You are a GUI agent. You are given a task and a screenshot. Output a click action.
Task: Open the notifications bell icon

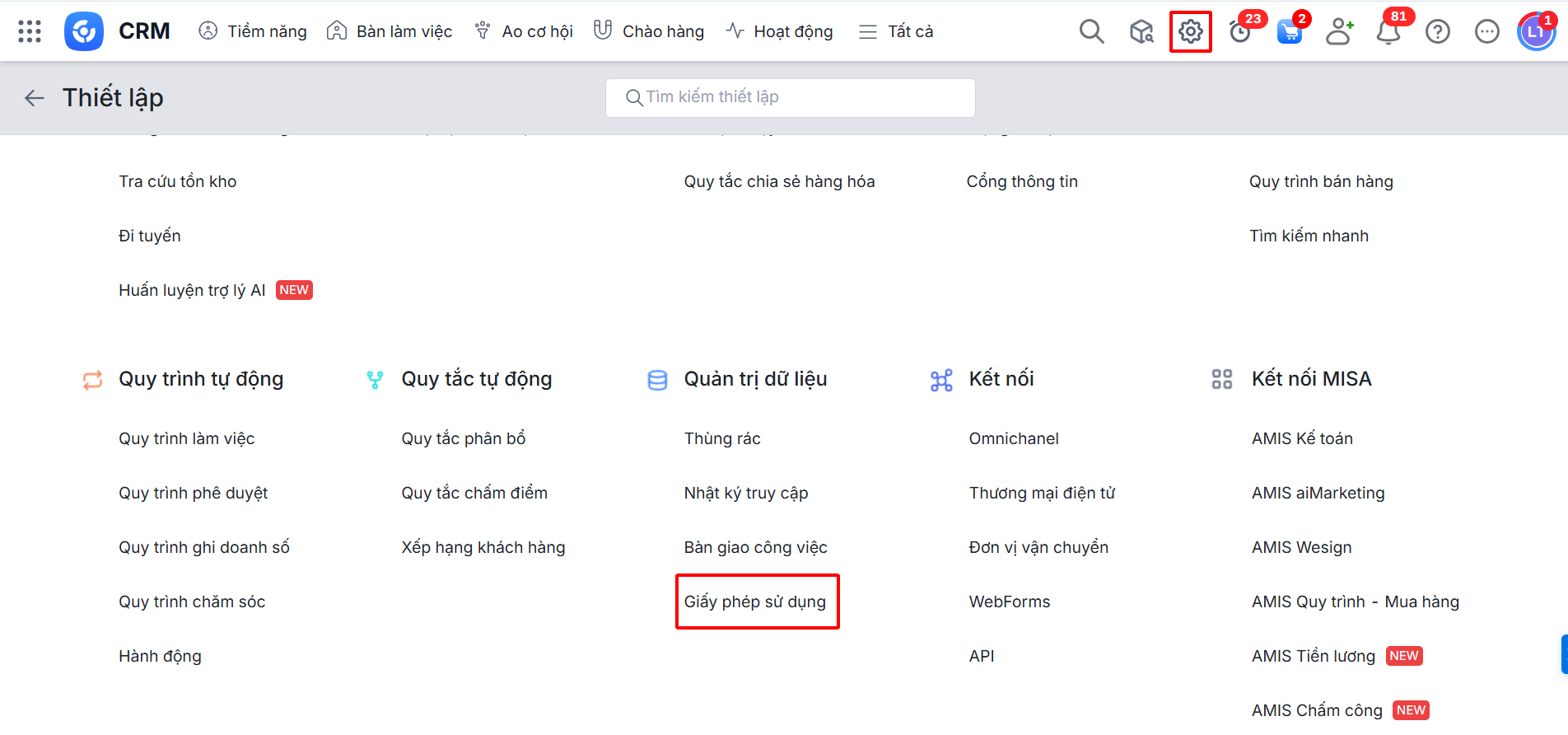pyautogui.click(x=1388, y=32)
